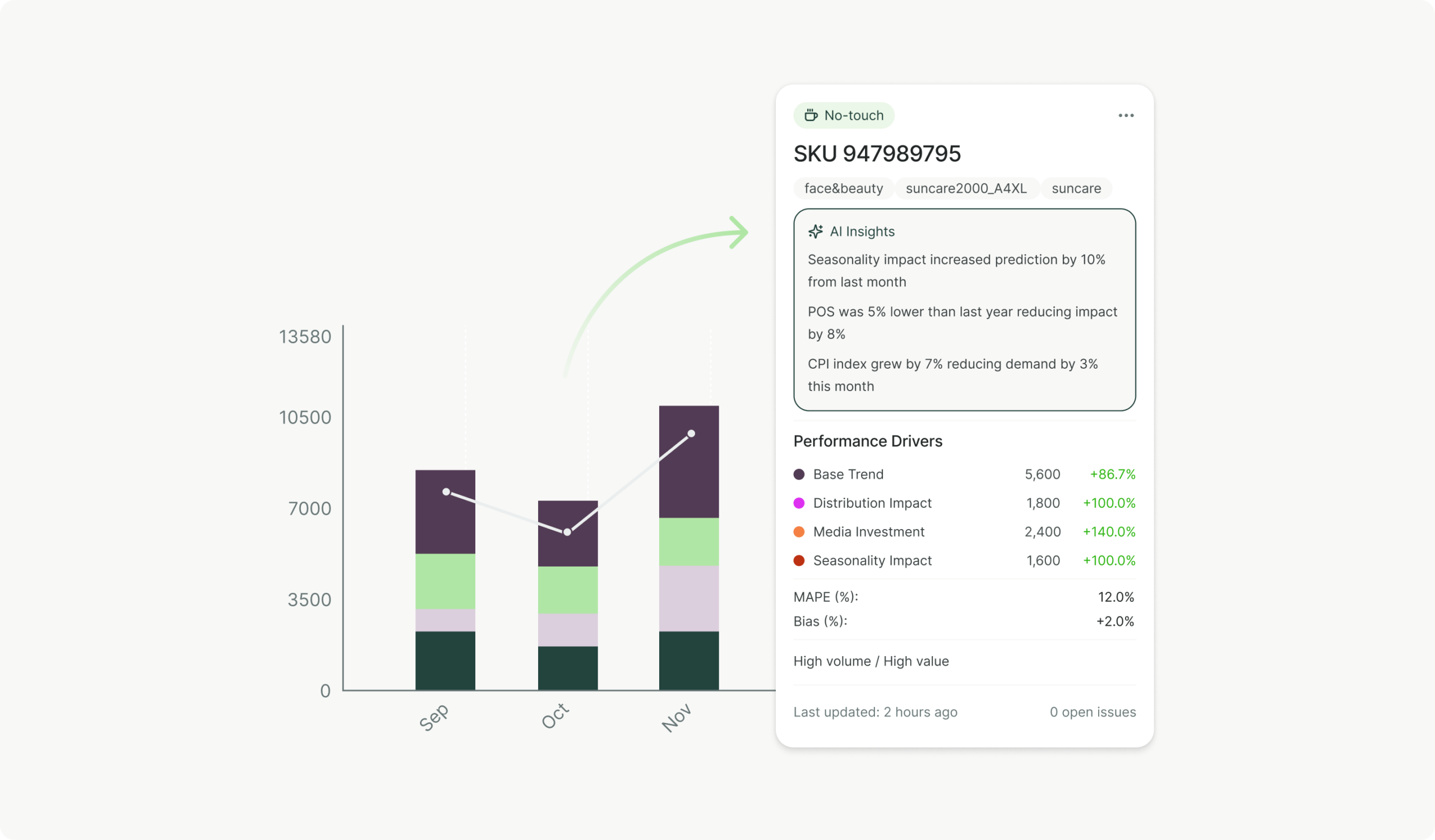The width and height of the screenshot is (1435, 840).
Task: Click the Sep bar's light green segment
Action: (445, 581)
